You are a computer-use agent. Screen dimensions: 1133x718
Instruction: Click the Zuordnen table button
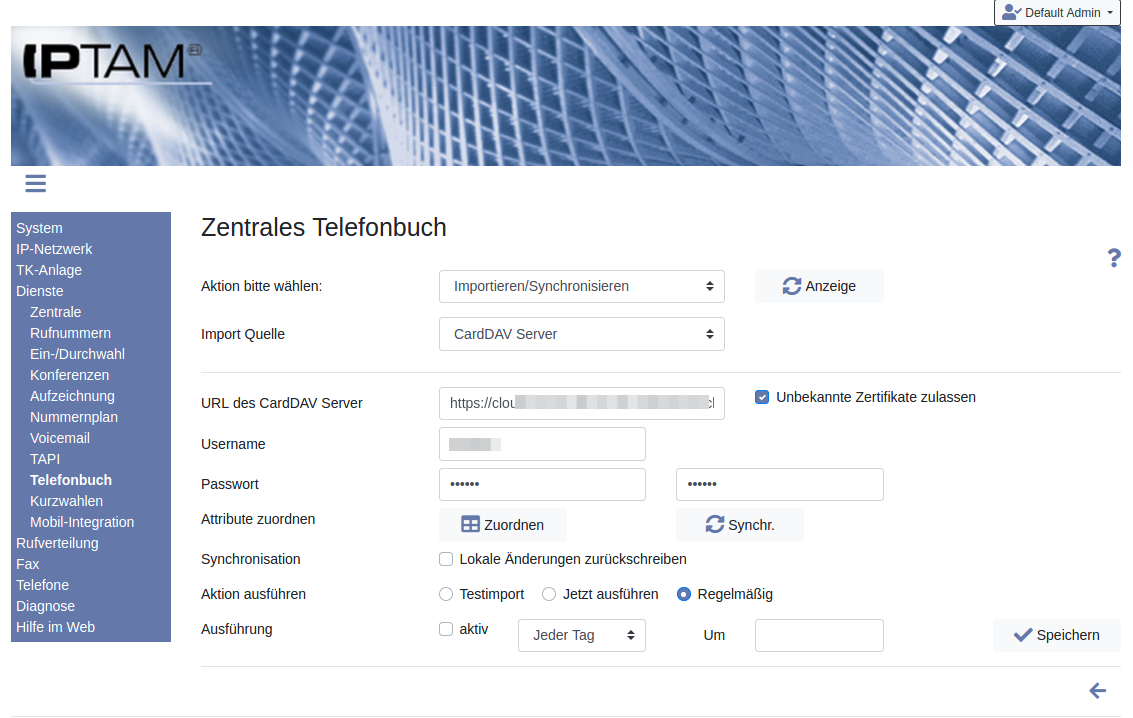click(503, 525)
